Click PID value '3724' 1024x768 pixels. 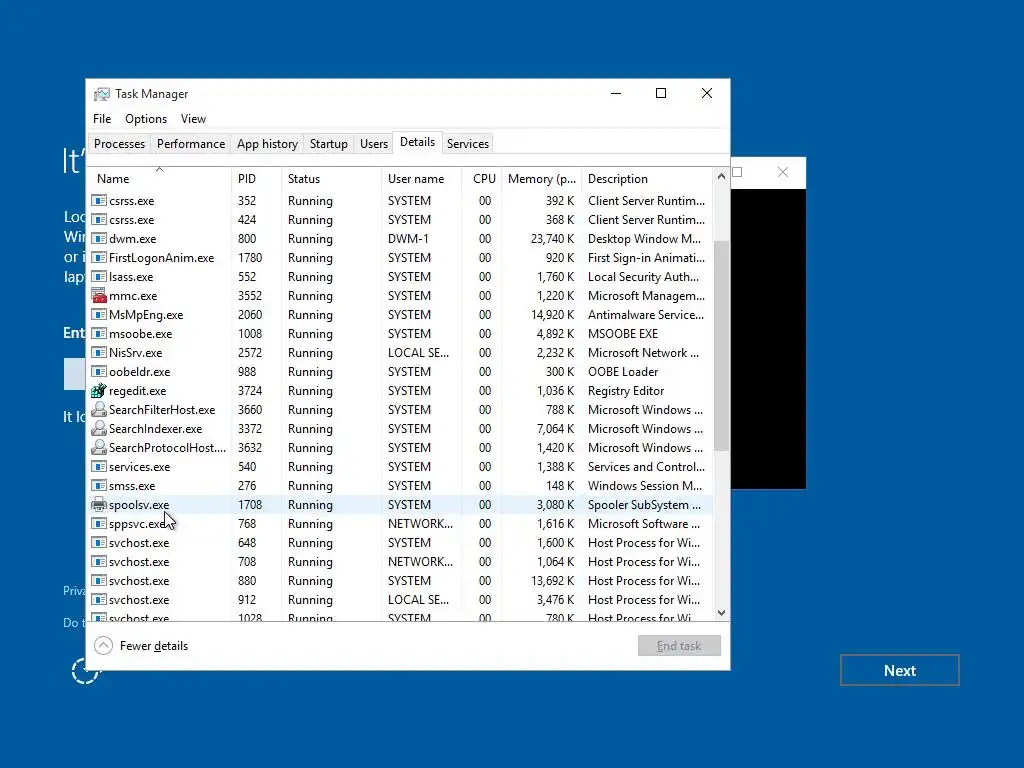click(250, 391)
